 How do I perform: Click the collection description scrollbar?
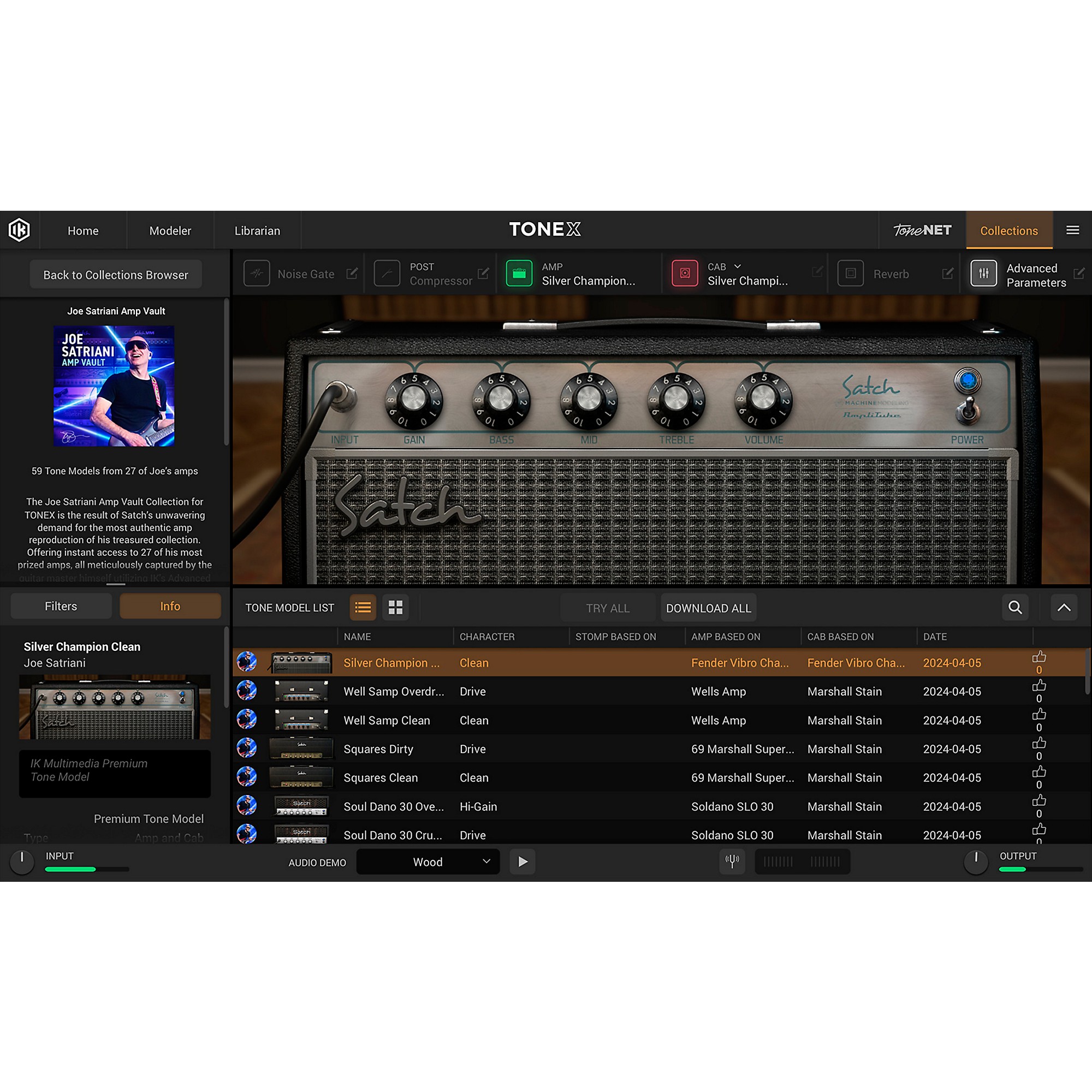pyautogui.click(x=227, y=372)
